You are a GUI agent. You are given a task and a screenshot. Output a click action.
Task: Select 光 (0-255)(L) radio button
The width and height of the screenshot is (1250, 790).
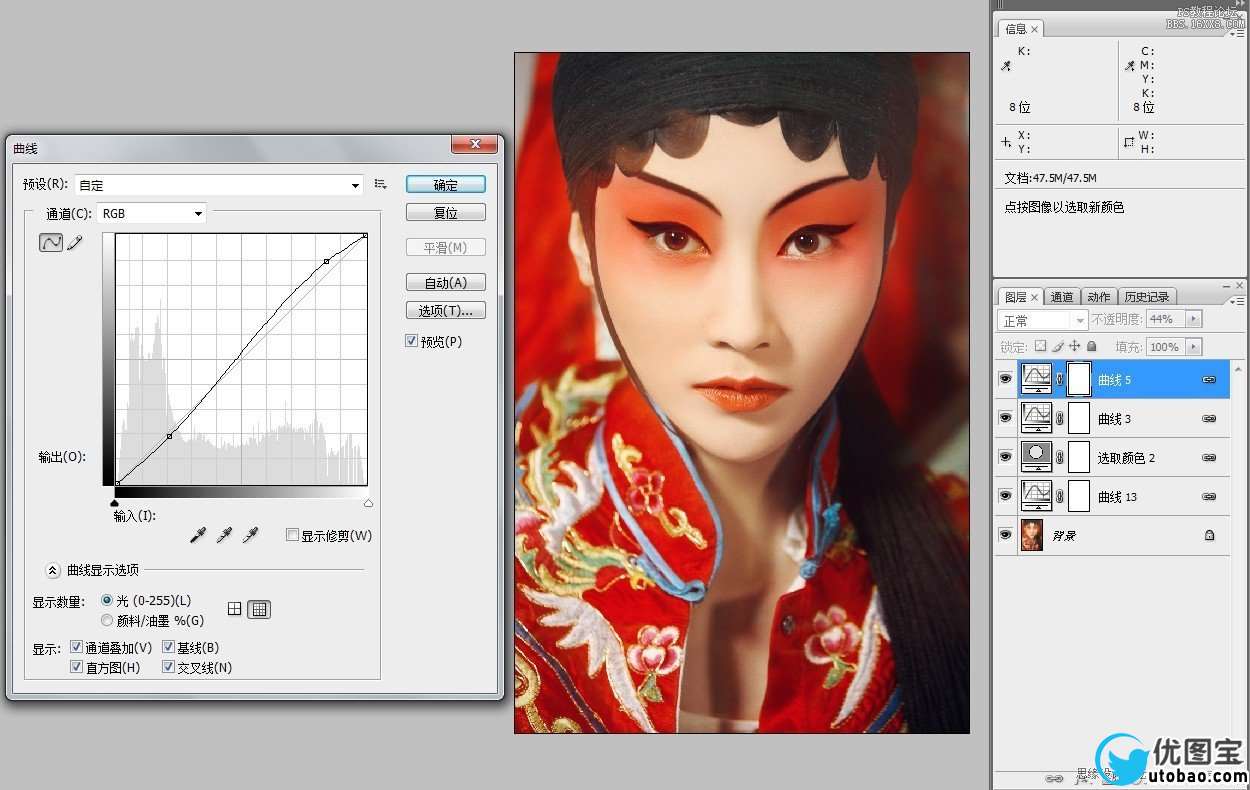click(x=107, y=601)
